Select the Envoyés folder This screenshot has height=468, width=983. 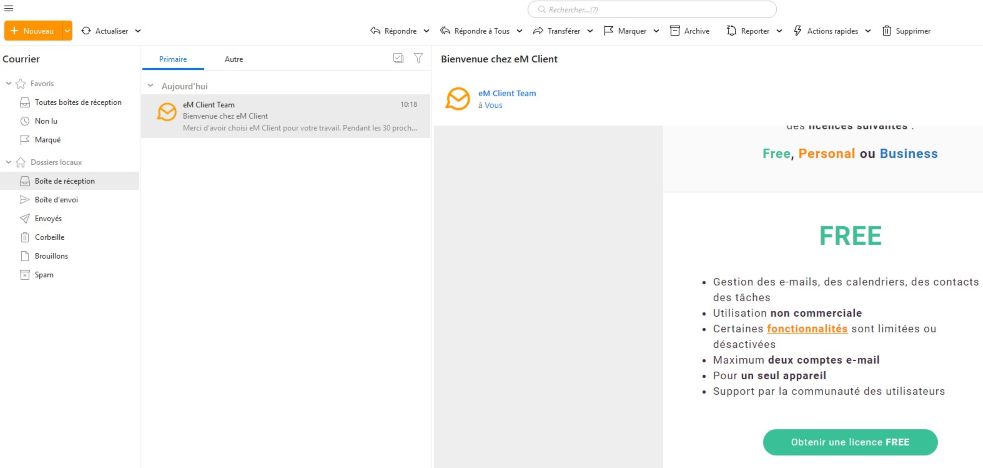[x=48, y=218]
